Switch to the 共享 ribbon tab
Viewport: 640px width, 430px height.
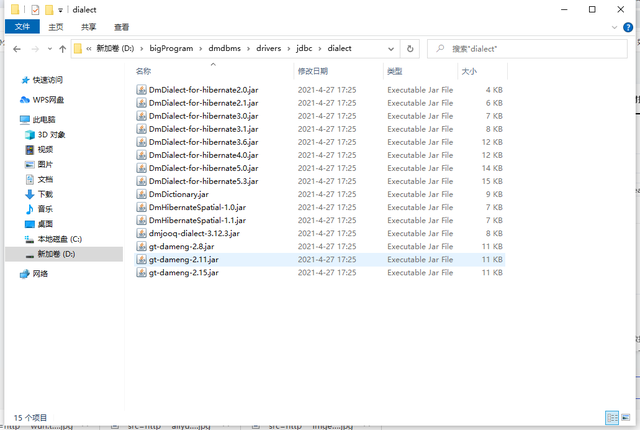point(88,27)
